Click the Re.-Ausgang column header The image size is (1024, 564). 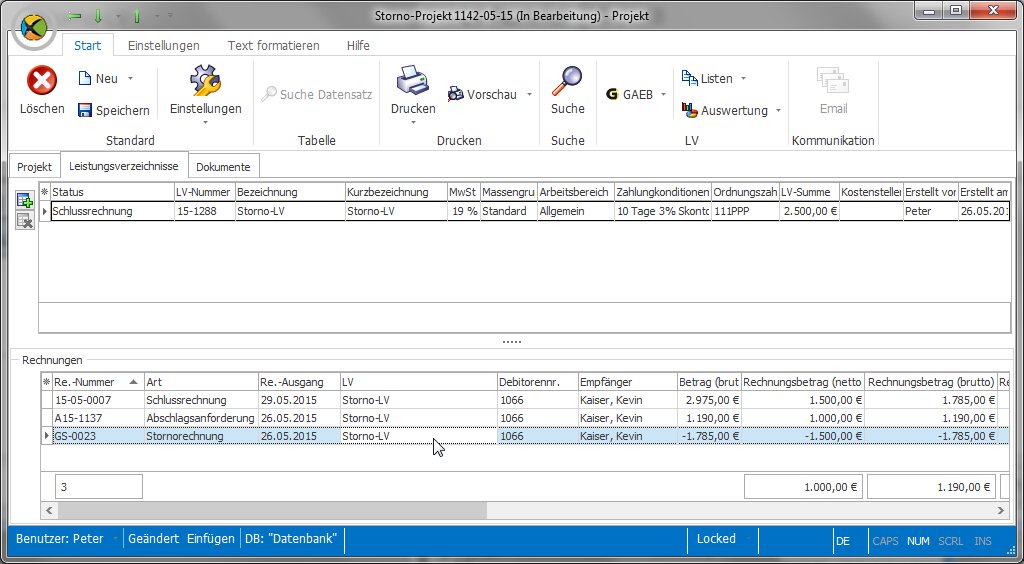pos(299,382)
